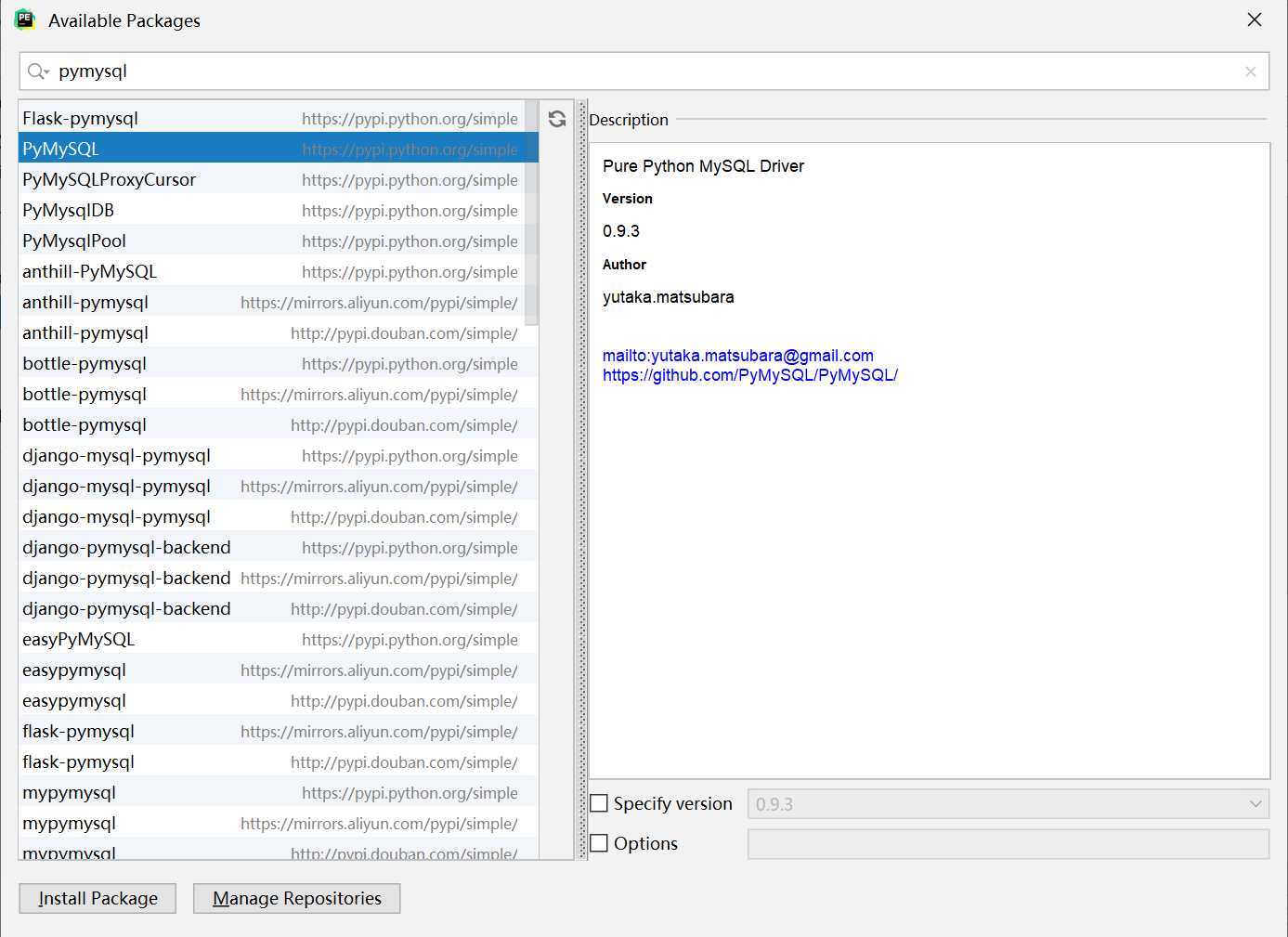Click the PyCharm icon in the title bar

coord(24,20)
